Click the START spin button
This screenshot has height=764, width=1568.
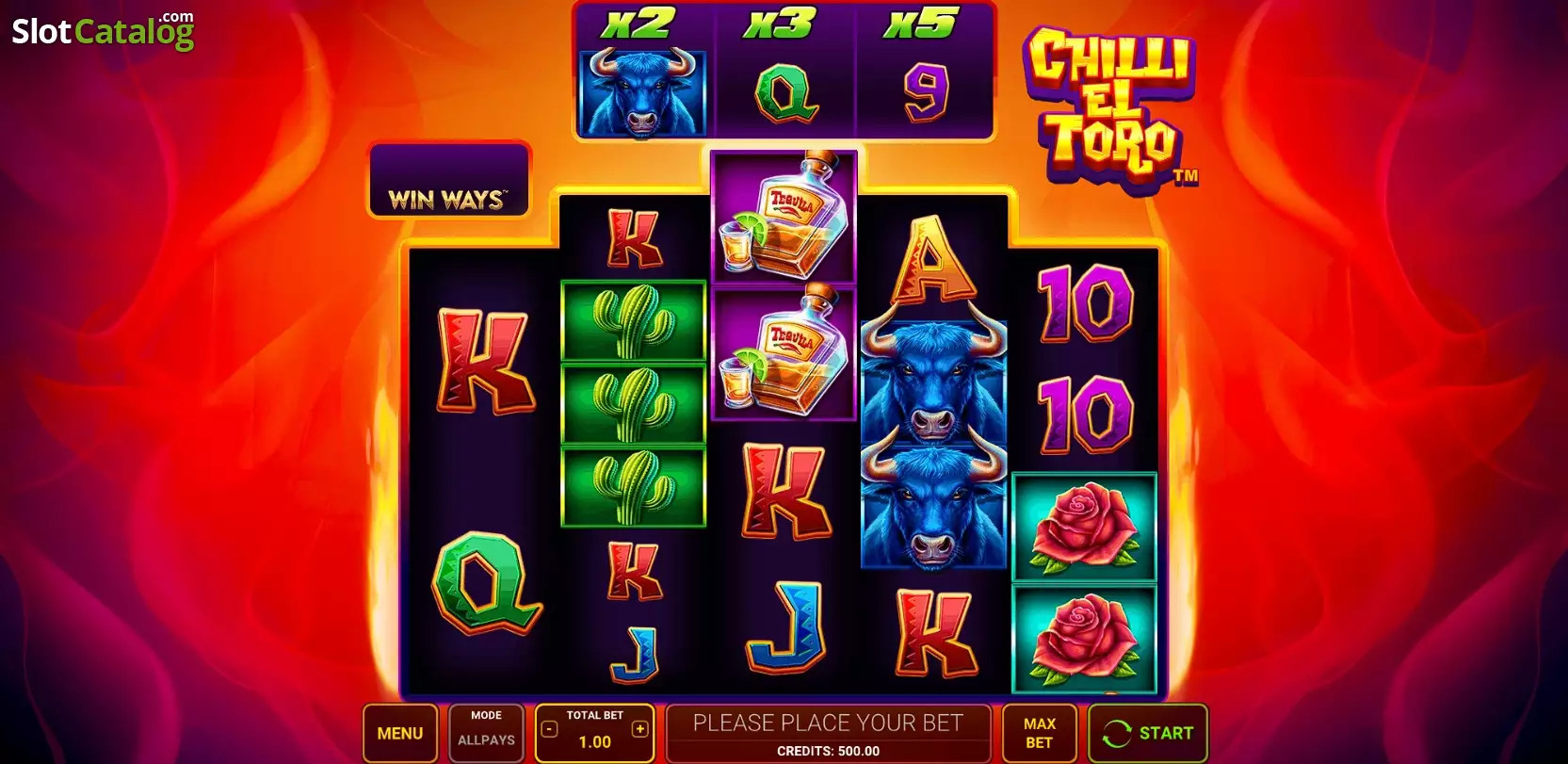(x=1148, y=733)
